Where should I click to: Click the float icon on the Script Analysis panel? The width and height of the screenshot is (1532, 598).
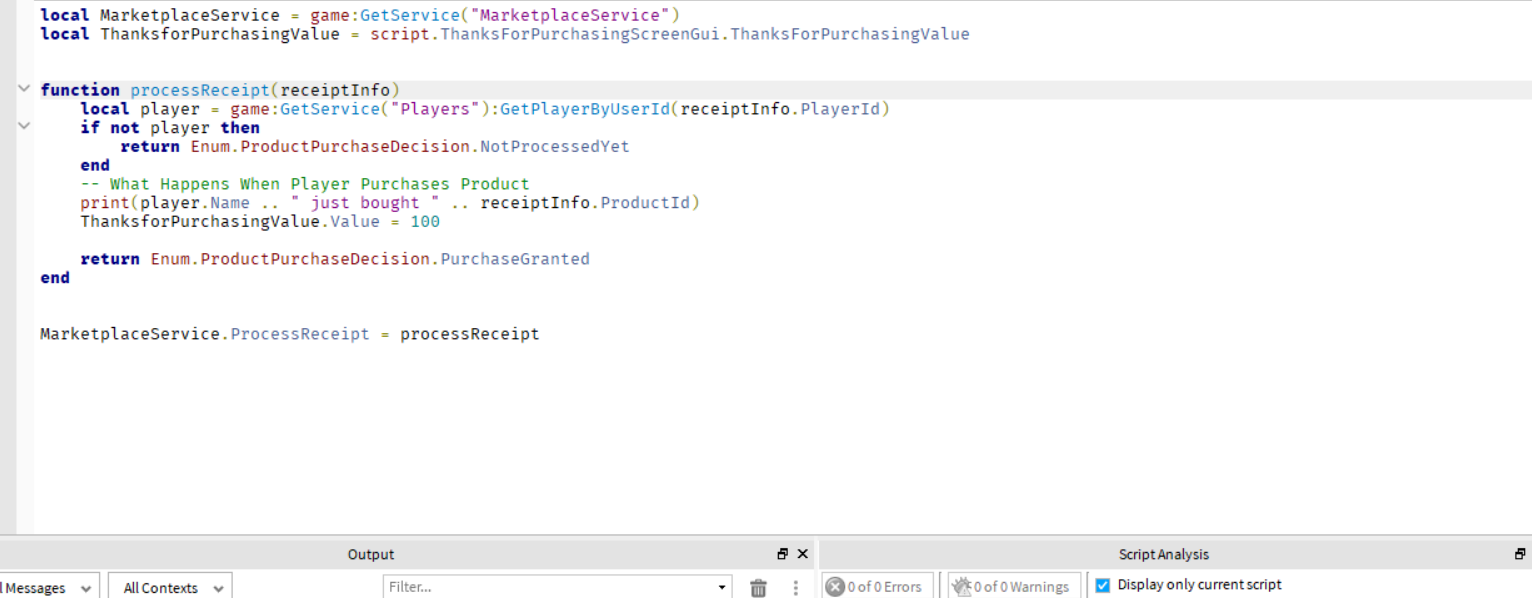[x=1519, y=553]
